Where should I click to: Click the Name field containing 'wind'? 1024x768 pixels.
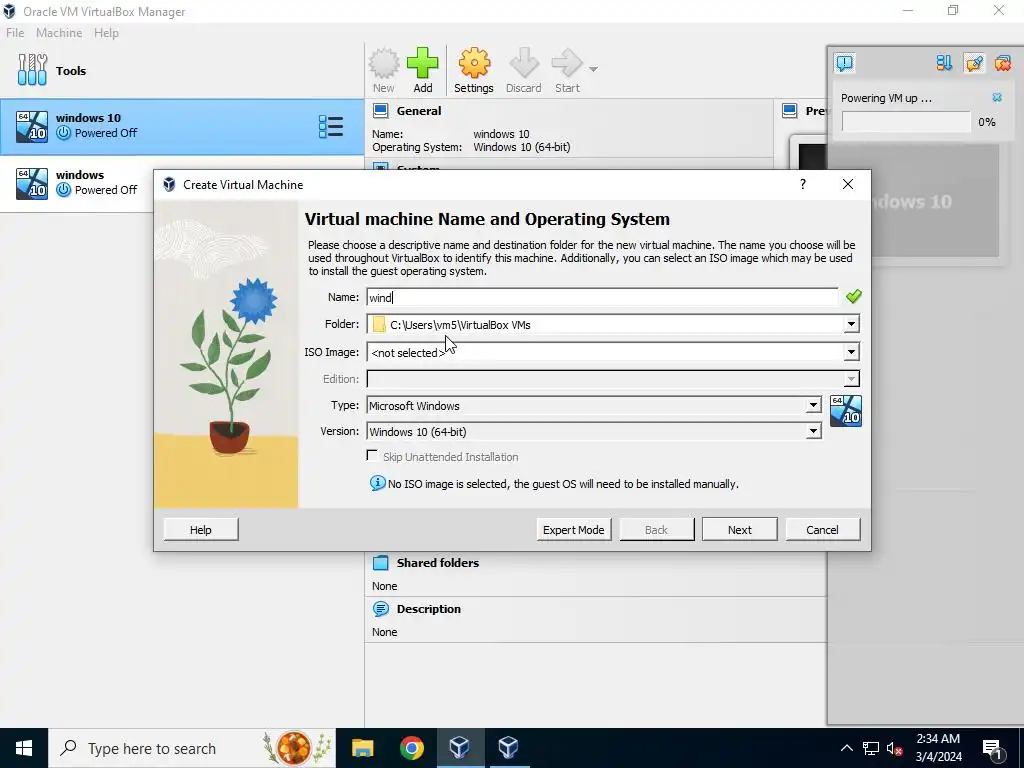(x=601, y=297)
